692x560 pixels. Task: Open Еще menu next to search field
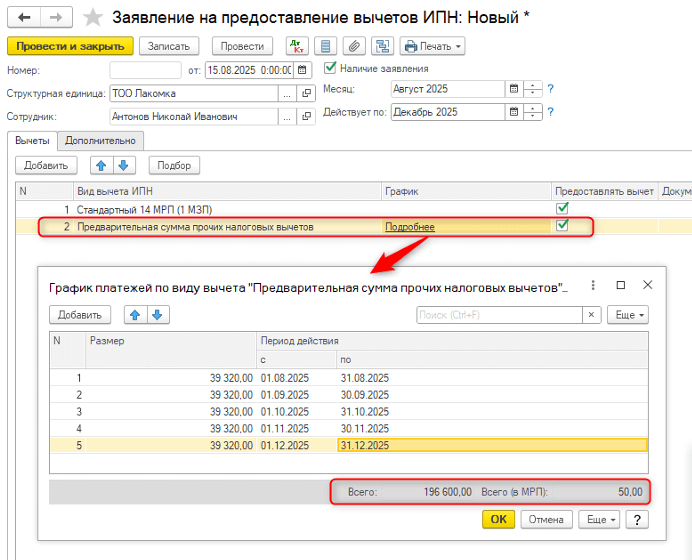point(627,314)
